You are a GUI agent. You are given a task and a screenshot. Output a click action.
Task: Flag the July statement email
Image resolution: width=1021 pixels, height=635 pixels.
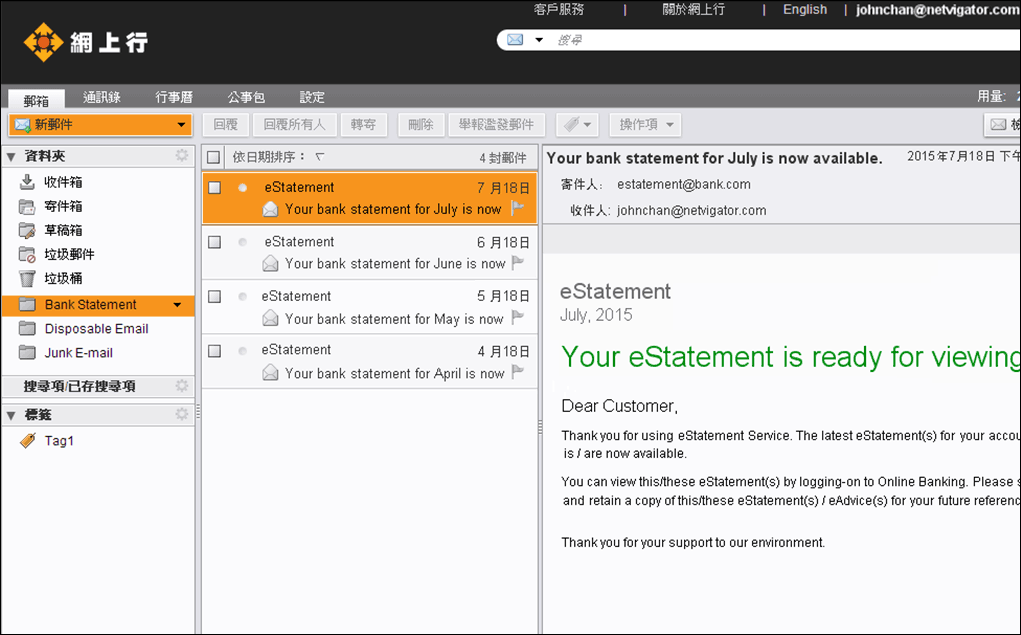tap(518, 208)
